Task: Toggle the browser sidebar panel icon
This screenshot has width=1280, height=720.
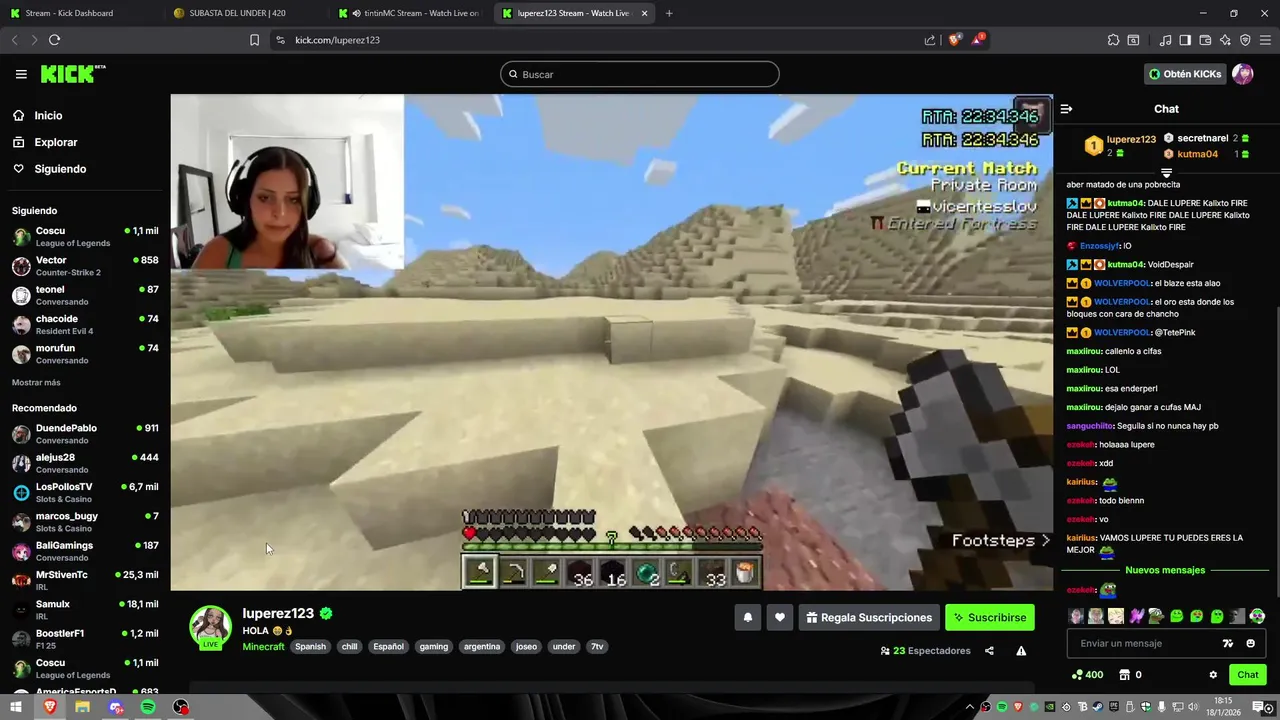Action: click(x=1185, y=40)
